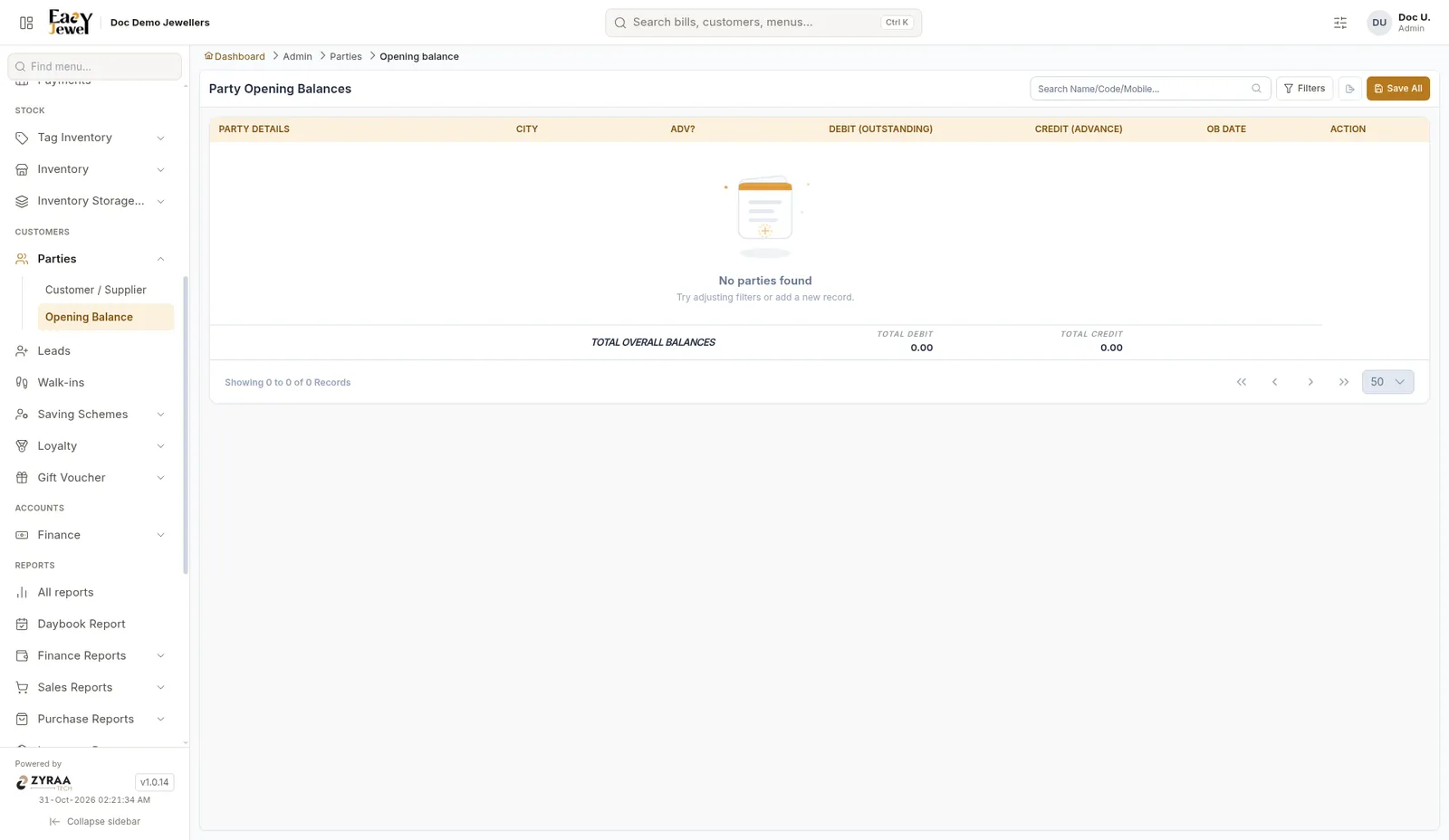
Task: Click the app grid icon beside Easy Jewel logo
Action: [x=26, y=23]
